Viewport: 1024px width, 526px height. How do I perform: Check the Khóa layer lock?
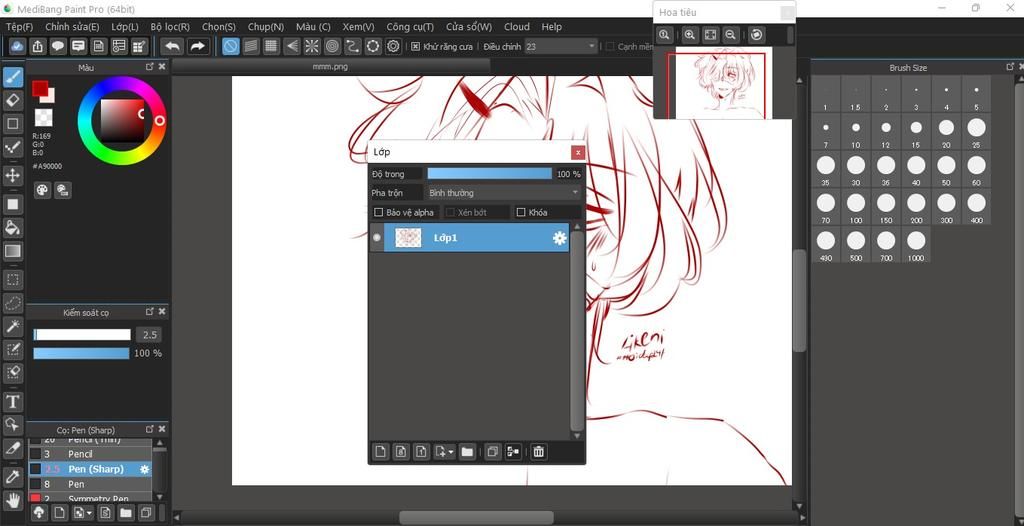pyautogui.click(x=520, y=212)
